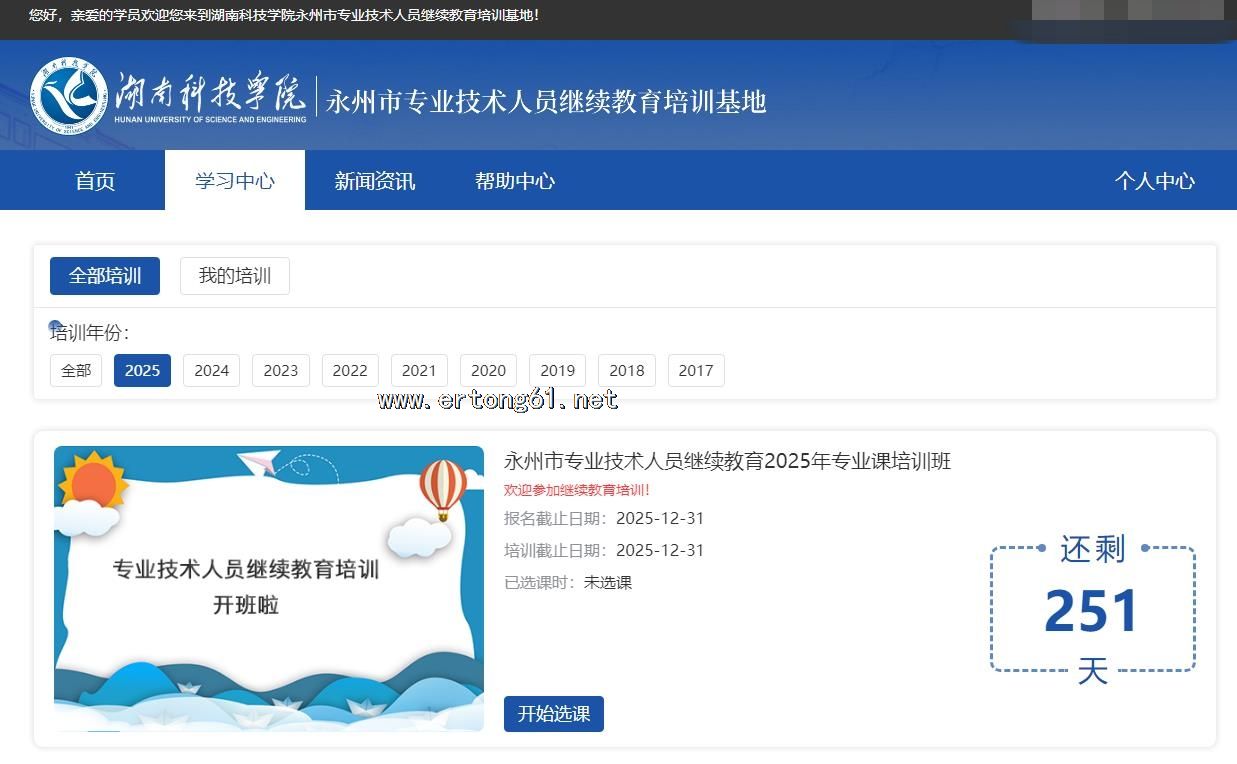This screenshot has width=1237, height=764.
Task: Select the 2025 year filter
Action: pos(142,370)
